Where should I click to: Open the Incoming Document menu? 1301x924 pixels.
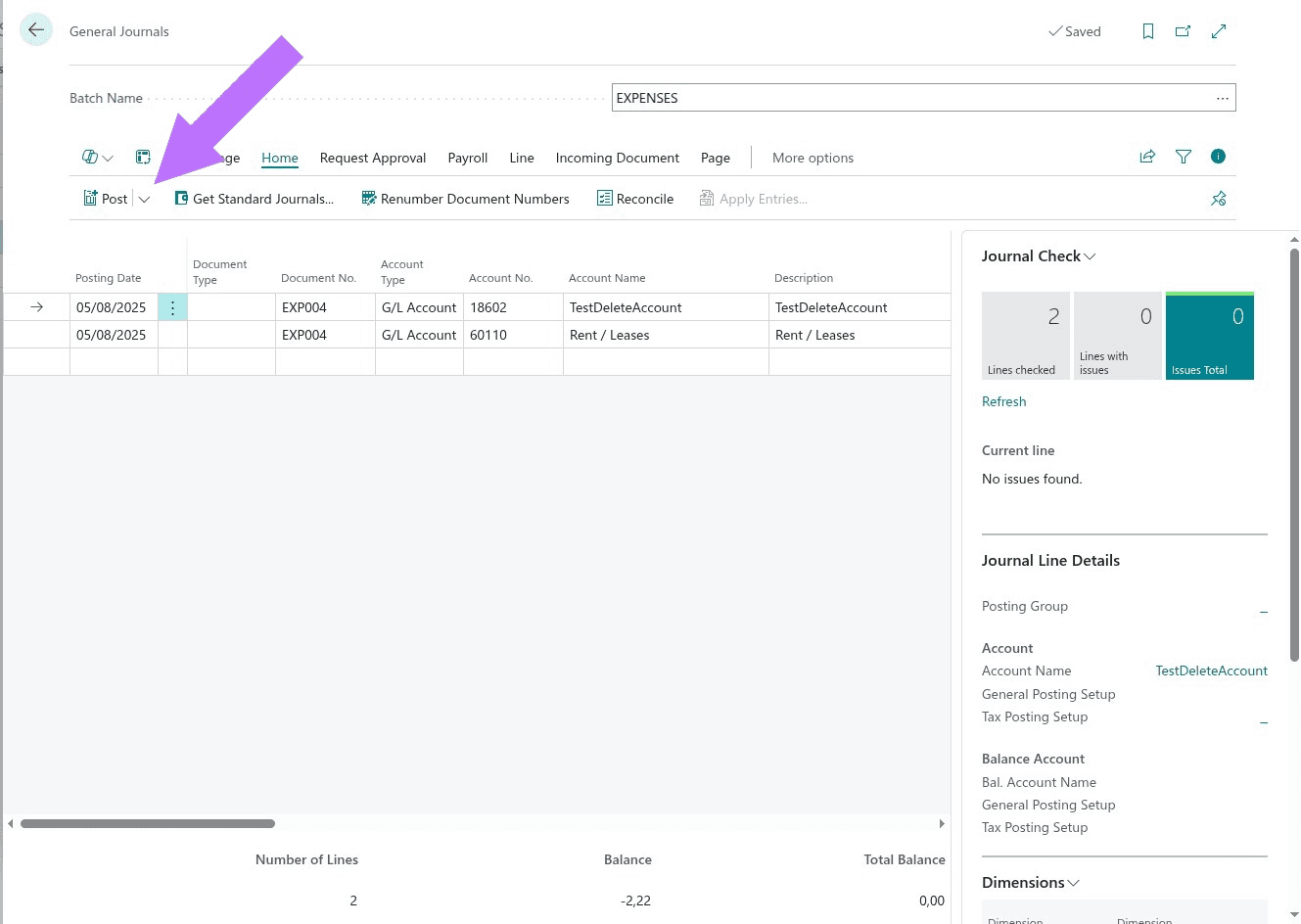[x=617, y=158]
